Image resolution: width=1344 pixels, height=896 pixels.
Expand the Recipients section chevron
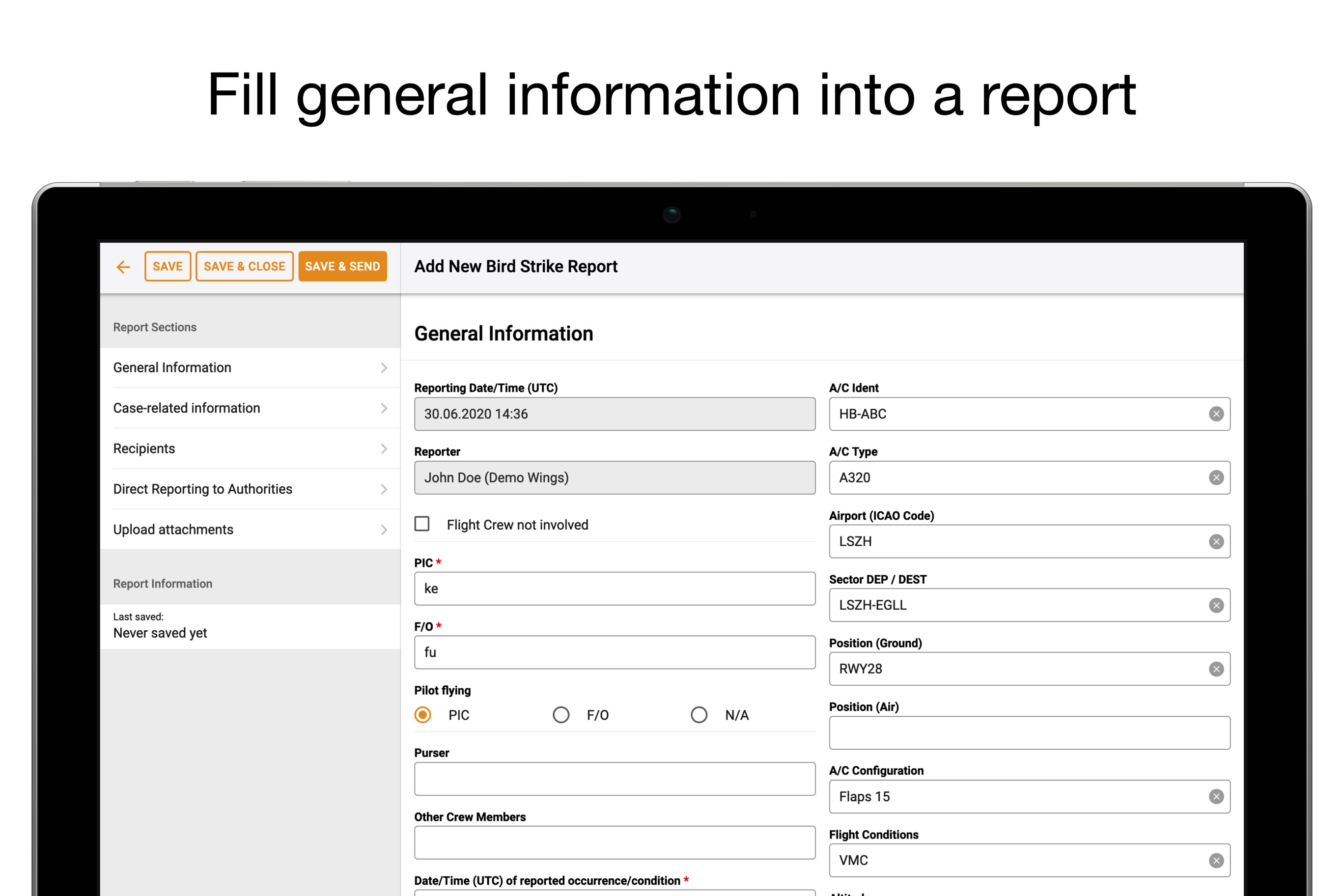point(384,448)
